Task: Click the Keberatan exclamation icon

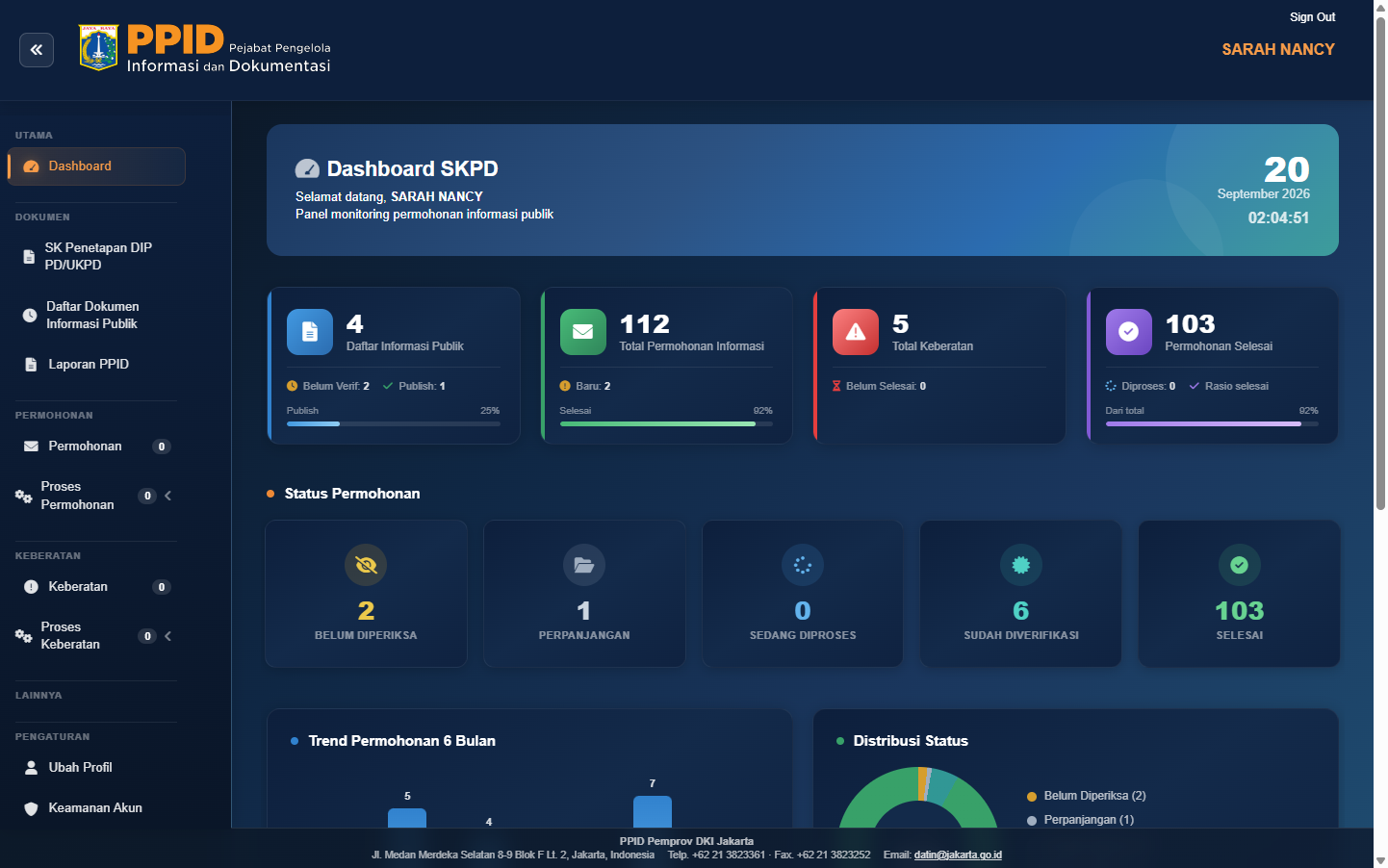Action: (x=31, y=587)
